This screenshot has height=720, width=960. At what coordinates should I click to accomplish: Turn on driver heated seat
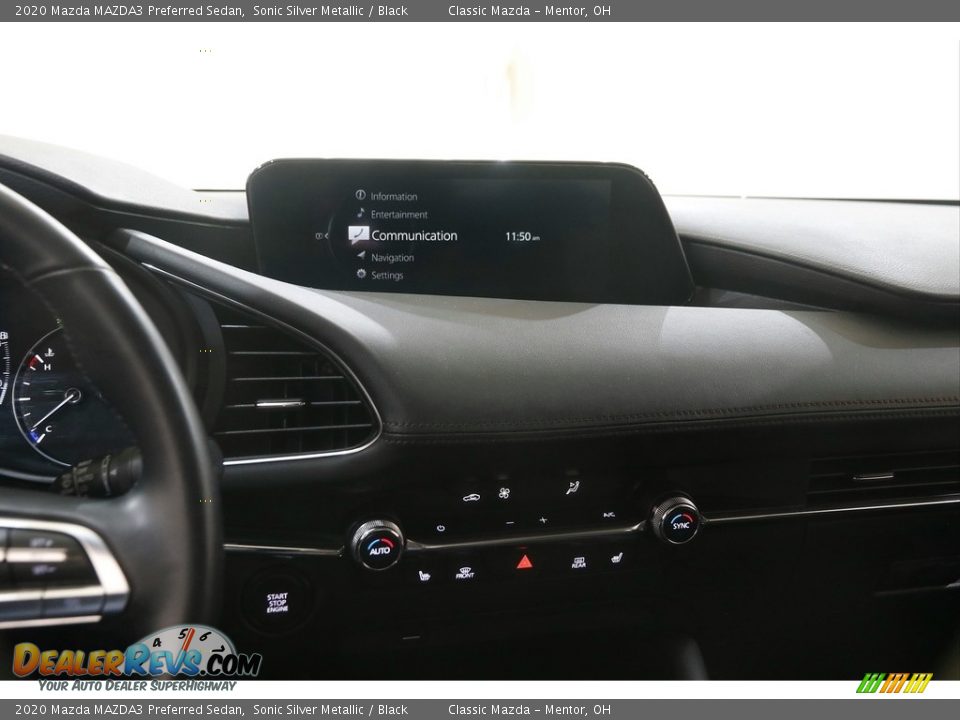424,575
